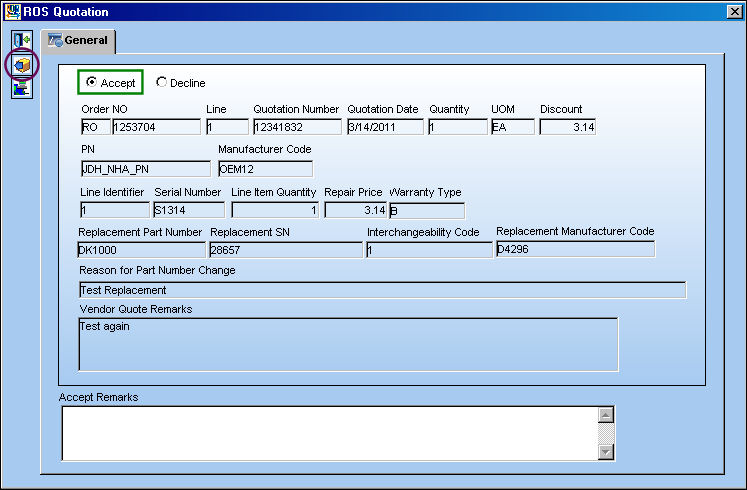Click the Order NO prefix field RO
The height and width of the screenshot is (490, 747).
tap(96, 127)
